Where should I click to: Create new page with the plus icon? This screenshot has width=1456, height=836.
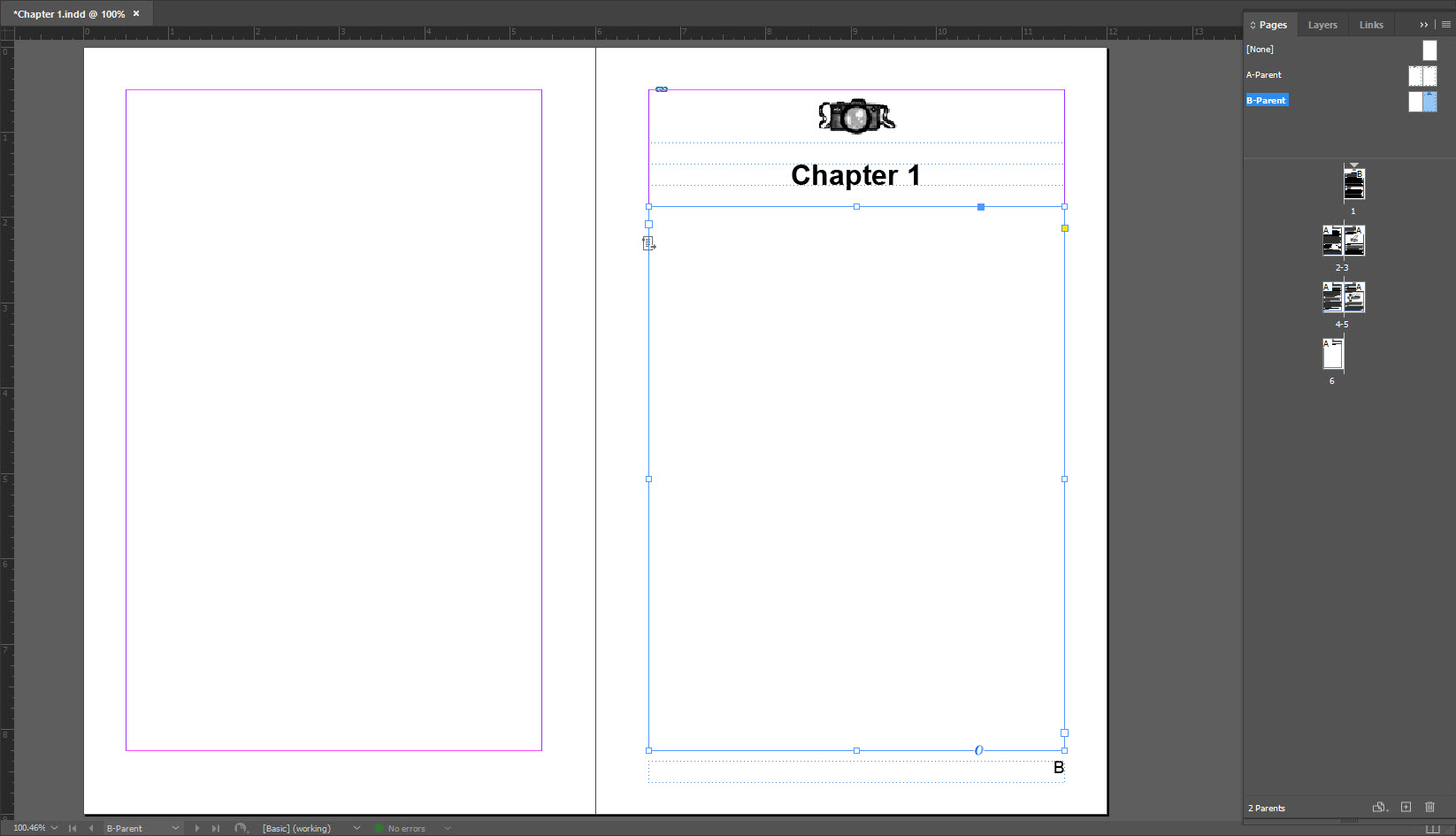pos(1406,807)
